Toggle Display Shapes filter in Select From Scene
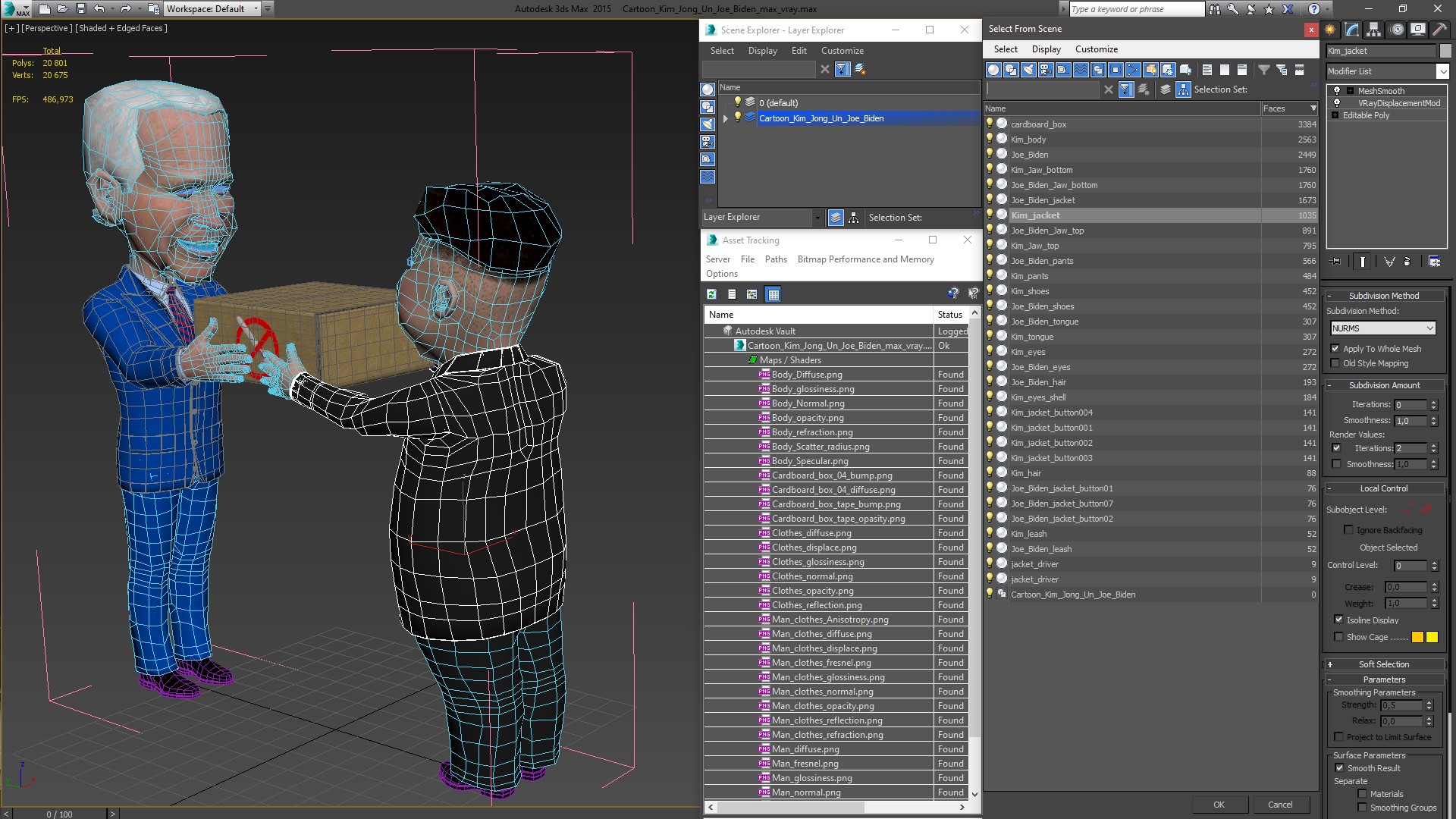 pyautogui.click(x=1011, y=70)
